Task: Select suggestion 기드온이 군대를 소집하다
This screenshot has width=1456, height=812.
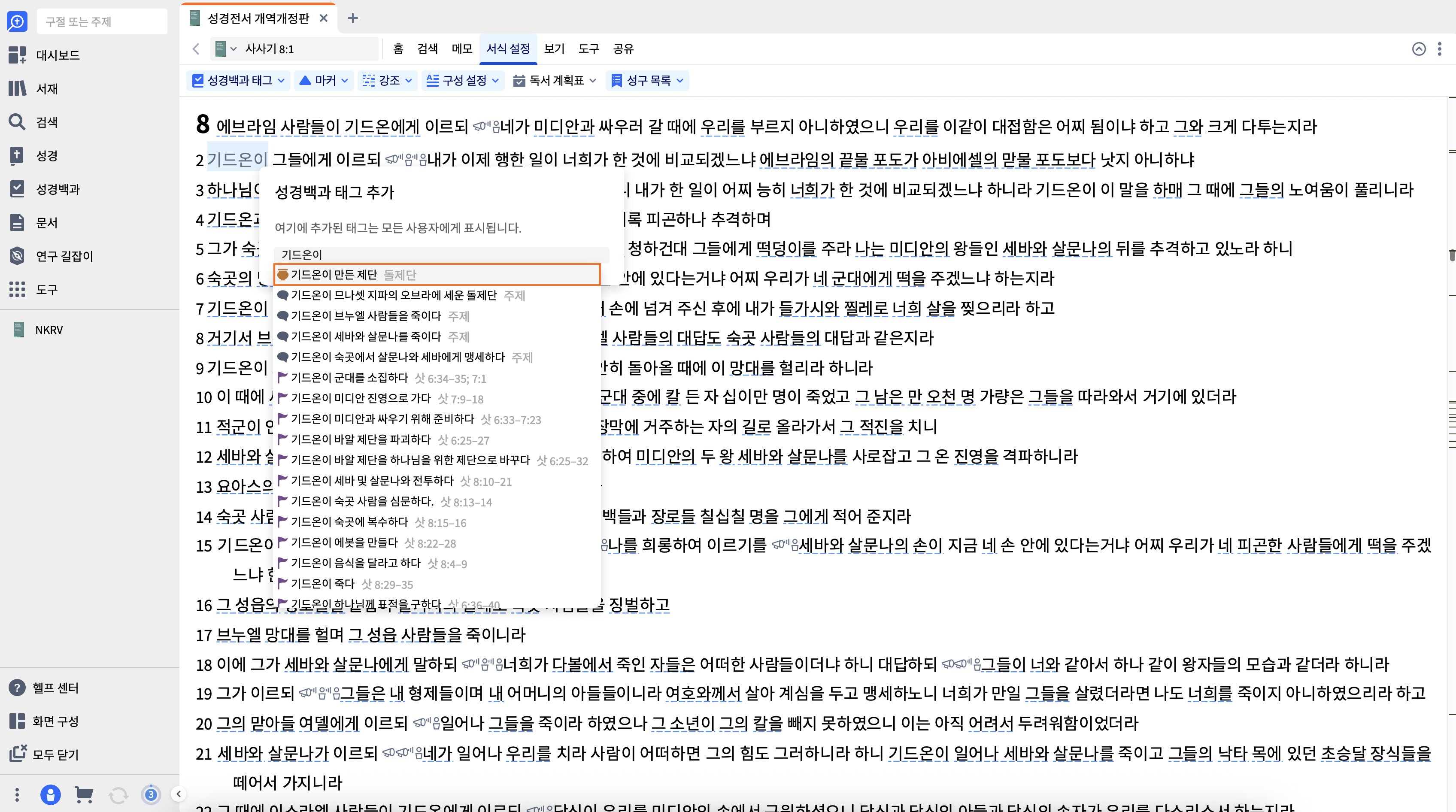Action: [437, 378]
